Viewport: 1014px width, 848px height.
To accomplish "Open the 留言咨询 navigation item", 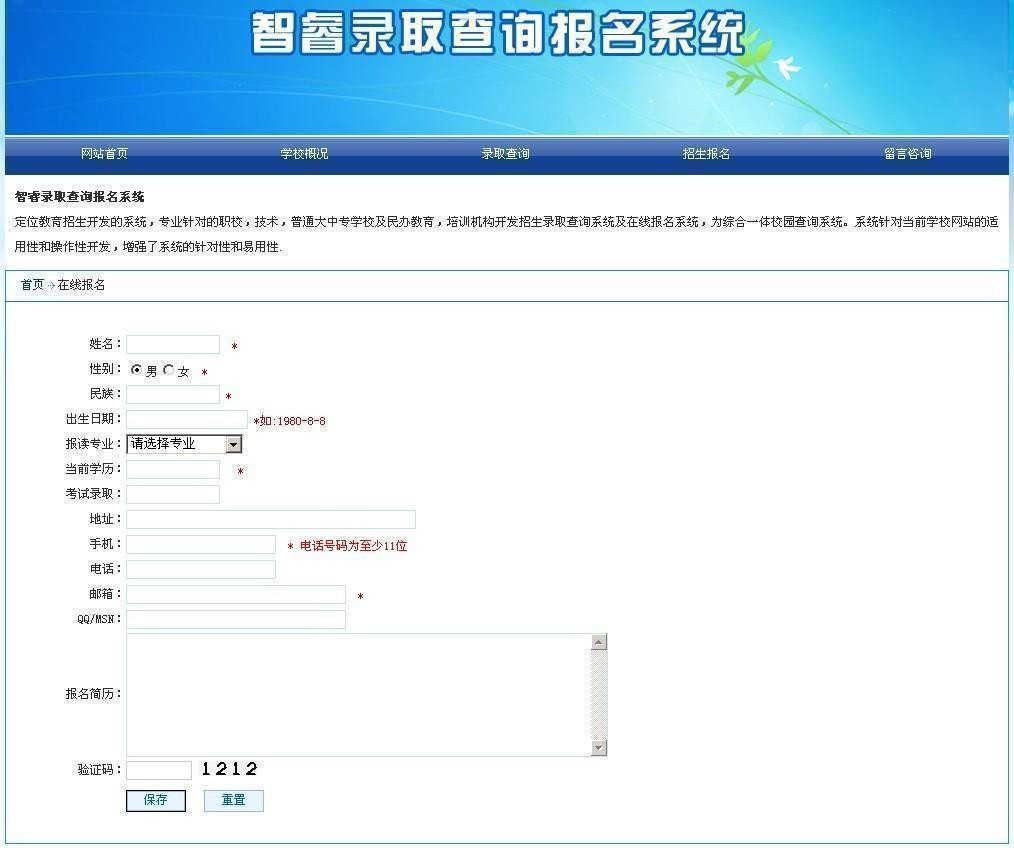I will (x=907, y=154).
